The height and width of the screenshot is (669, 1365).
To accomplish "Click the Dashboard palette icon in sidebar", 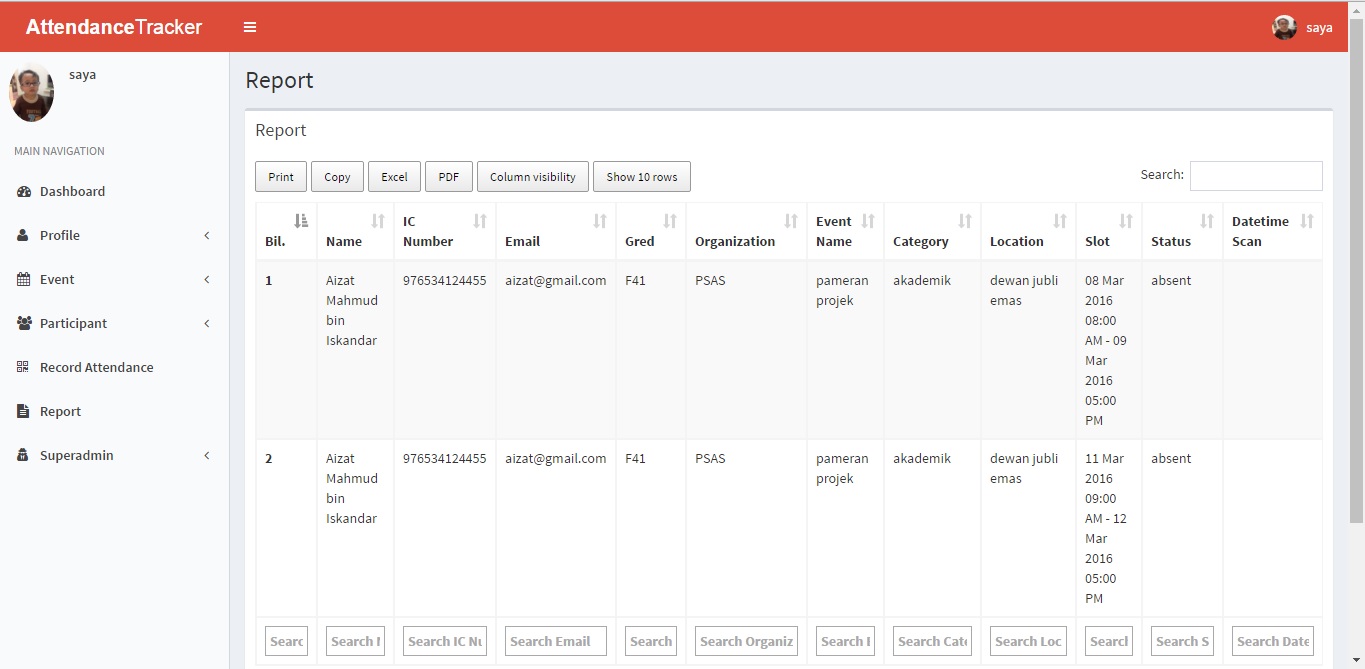I will (x=24, y=191).
